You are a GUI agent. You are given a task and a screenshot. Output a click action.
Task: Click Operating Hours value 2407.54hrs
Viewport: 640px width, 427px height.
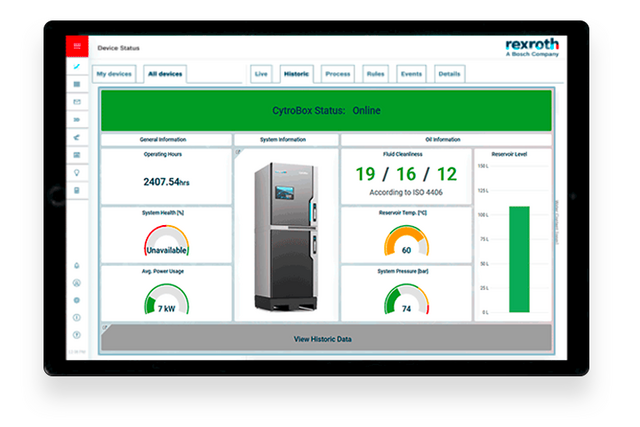(166, 182)
